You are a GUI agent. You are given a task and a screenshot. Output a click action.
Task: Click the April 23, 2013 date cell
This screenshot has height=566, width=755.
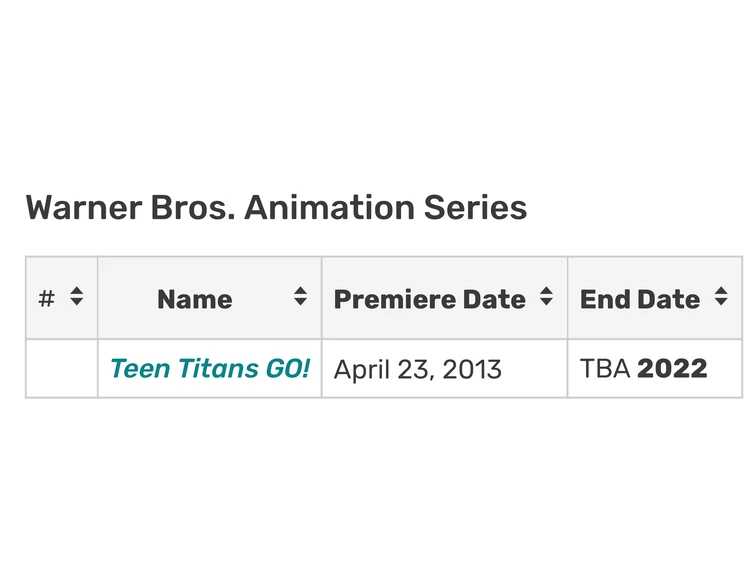(x=417, y=369)
